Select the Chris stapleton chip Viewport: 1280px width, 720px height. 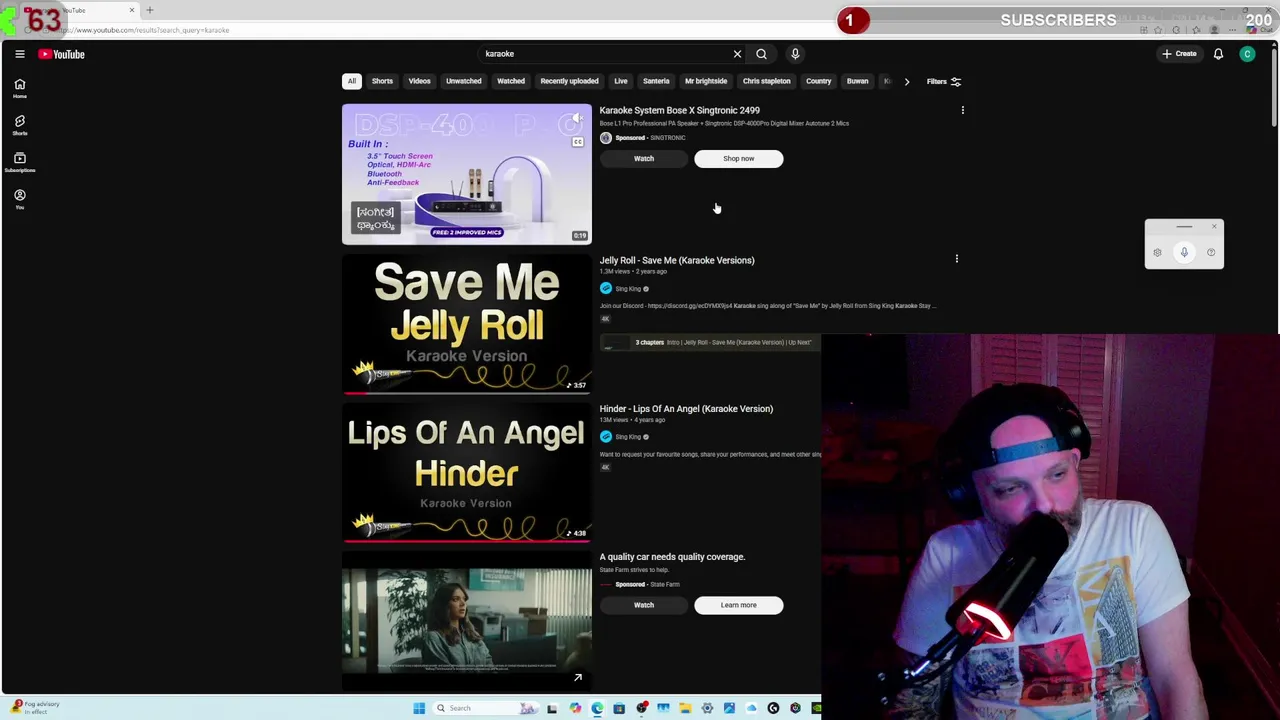tap(766, 81)
